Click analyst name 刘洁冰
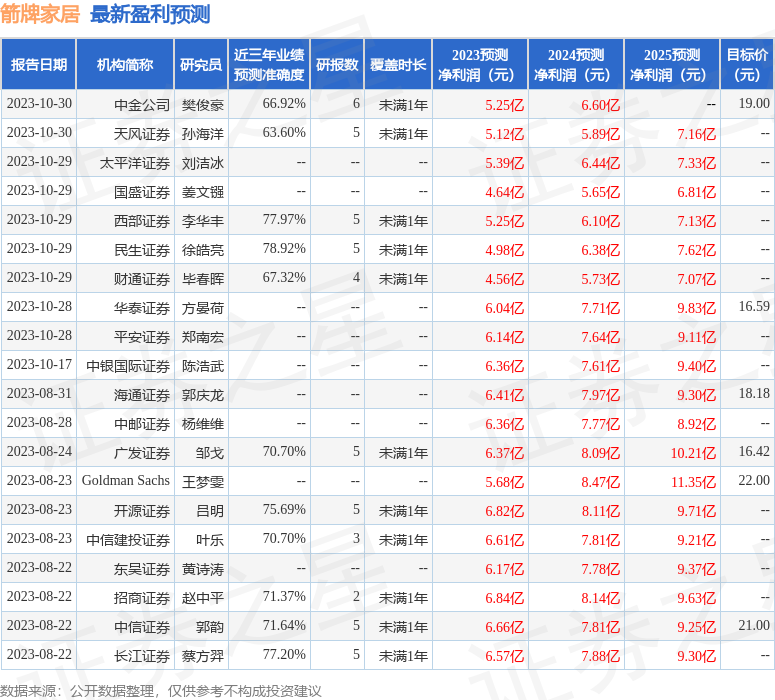Screen dimensions: 775x700 click(x=203, y=163)
